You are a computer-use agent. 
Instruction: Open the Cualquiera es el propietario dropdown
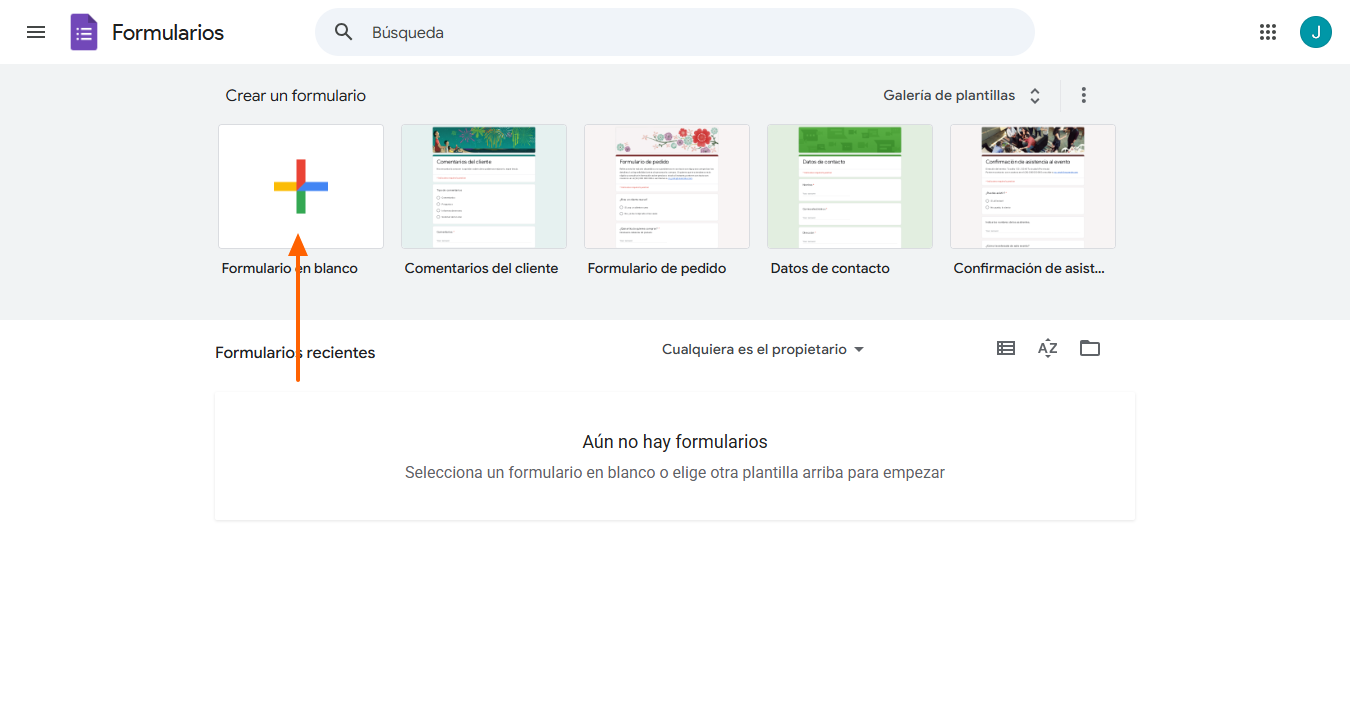tap(763, 349)
